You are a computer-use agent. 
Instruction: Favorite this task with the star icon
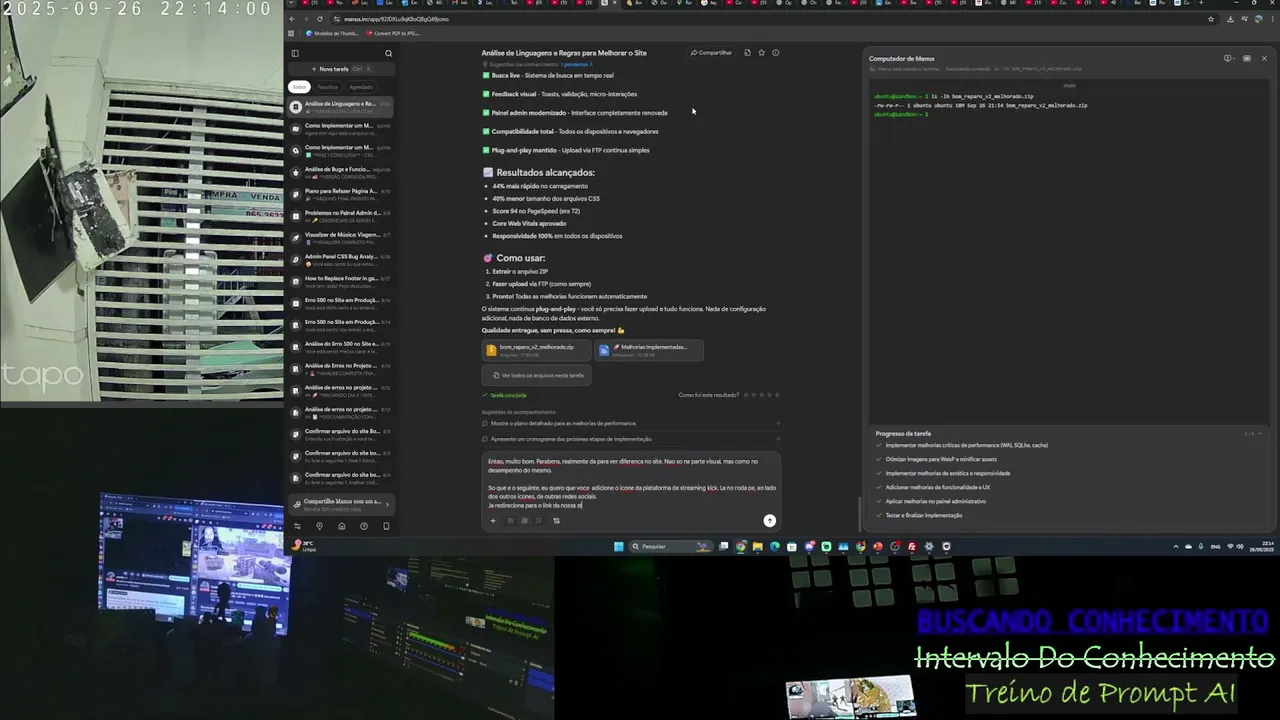click(761, 53)
